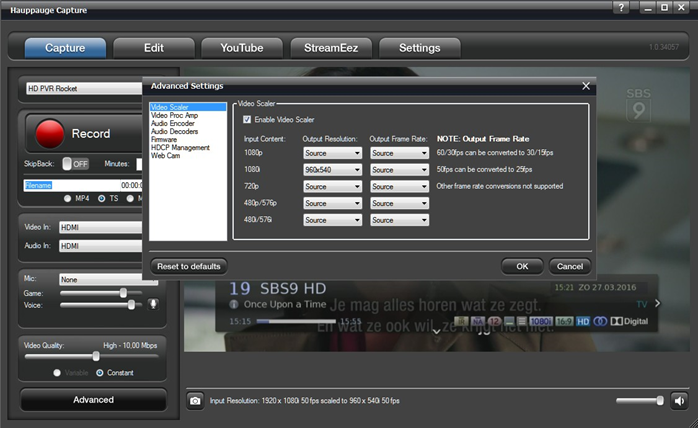Click the microphone icon next to Voice
The image size is (698, 428).
click(x=153, y=305)
